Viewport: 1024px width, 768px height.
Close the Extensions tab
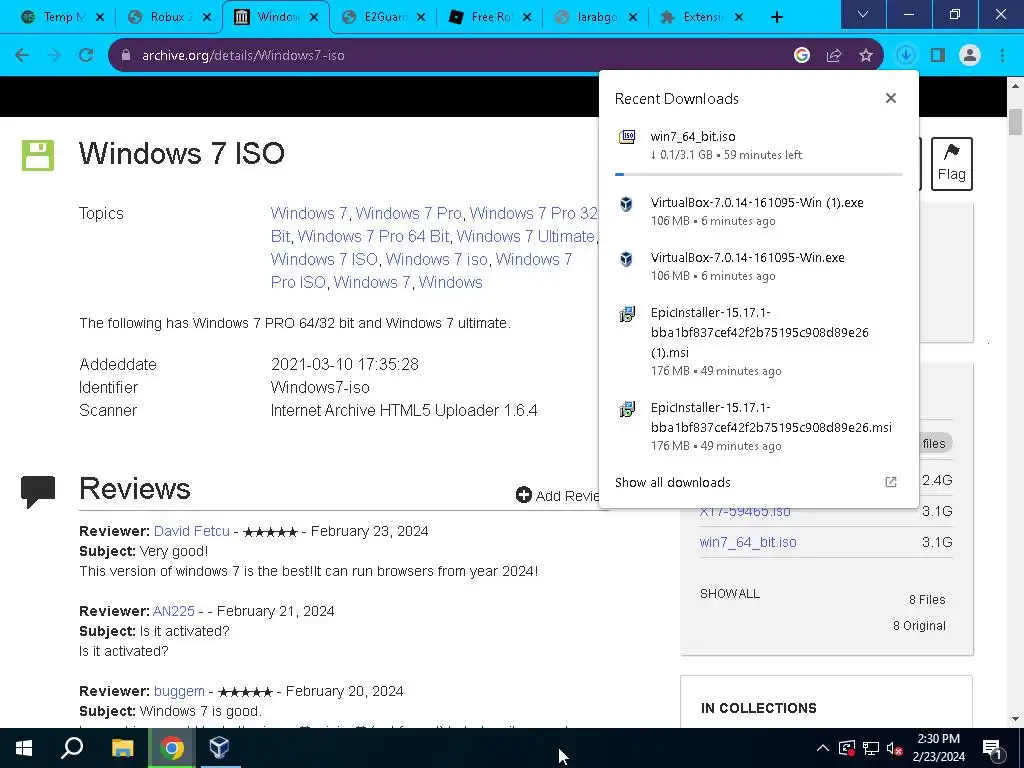click(x=739, y=17)
